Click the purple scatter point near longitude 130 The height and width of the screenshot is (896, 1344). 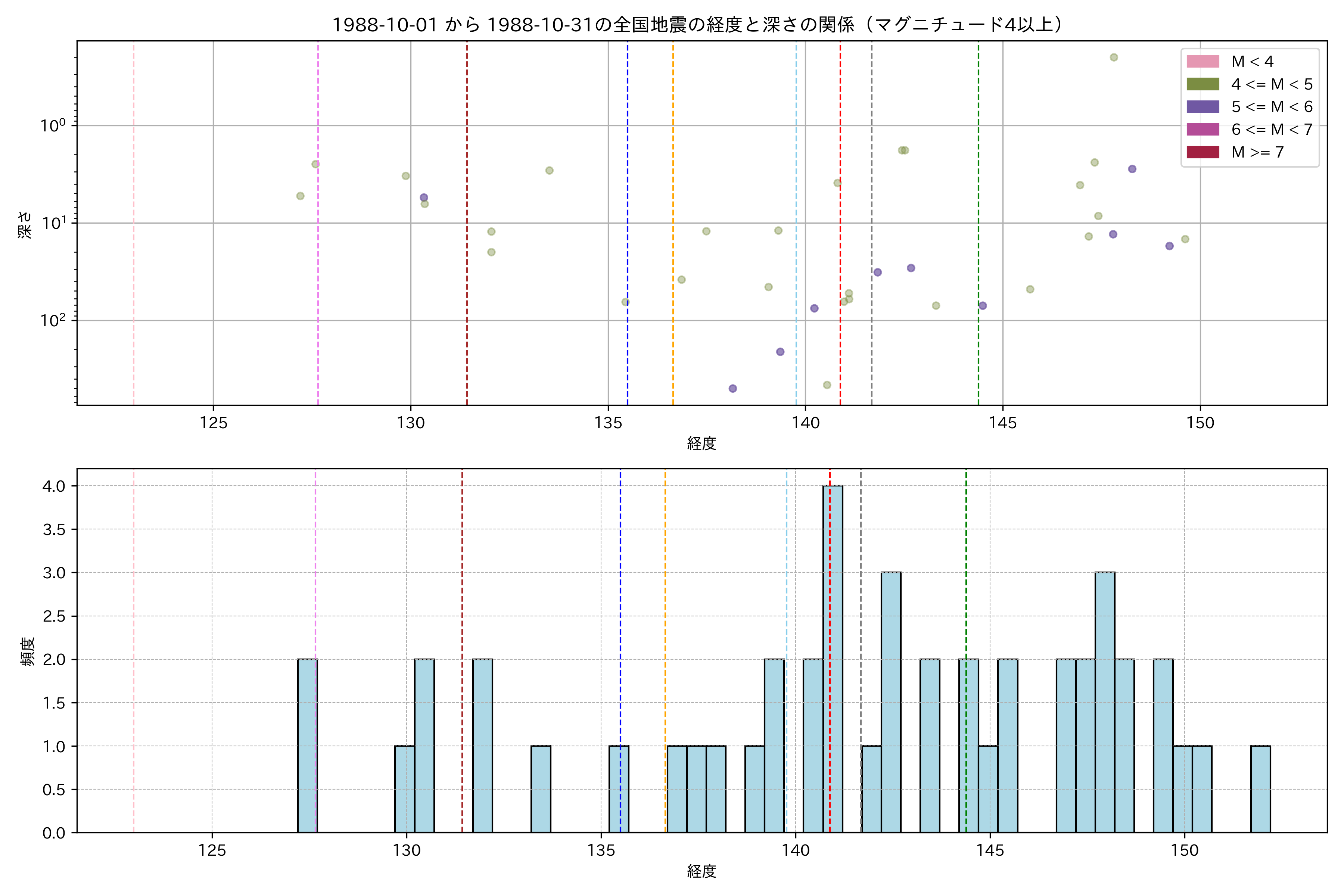click(x=423, y=198)
